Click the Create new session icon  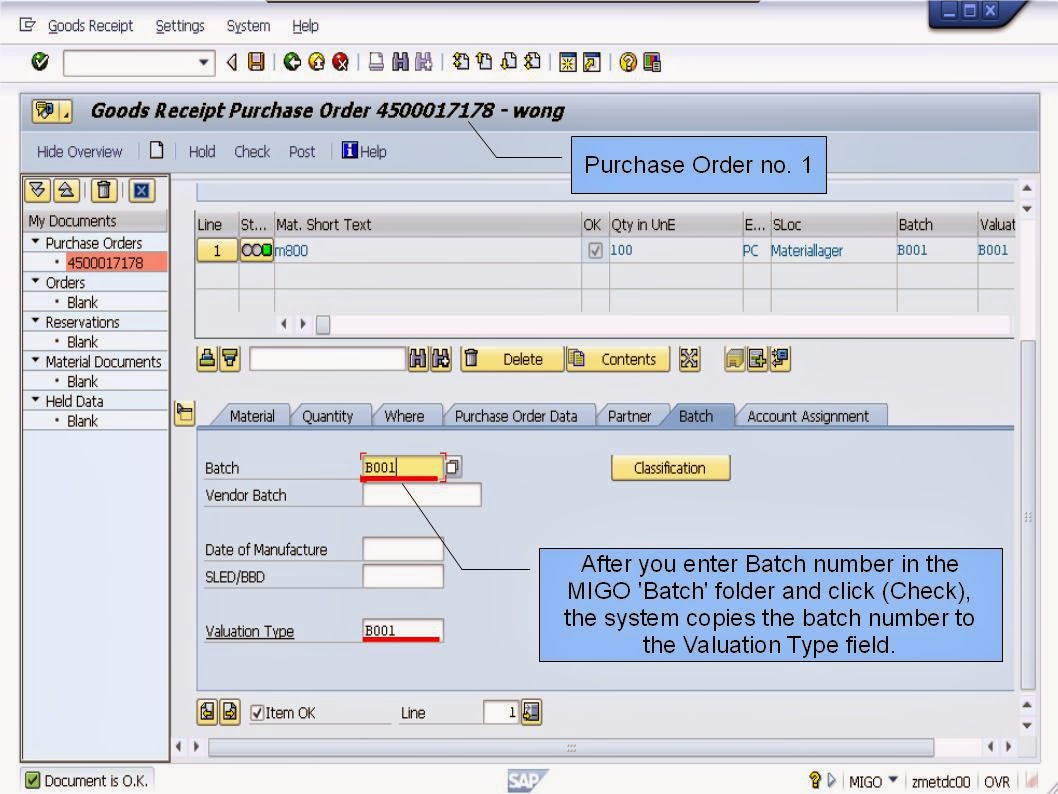point(566,62)
